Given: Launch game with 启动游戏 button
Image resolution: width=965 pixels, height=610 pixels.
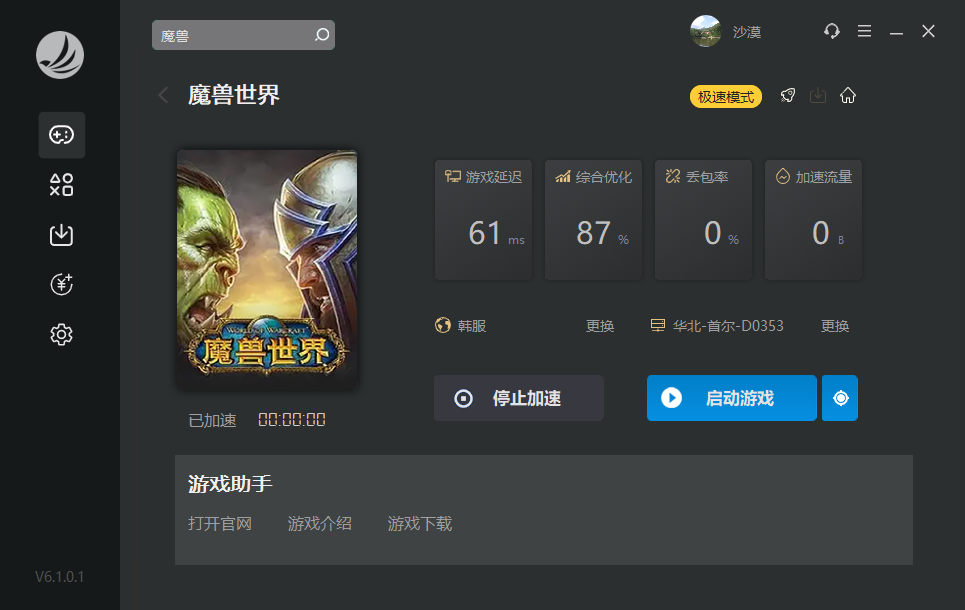Looking at the screenshot, I should tap(732, 398).
